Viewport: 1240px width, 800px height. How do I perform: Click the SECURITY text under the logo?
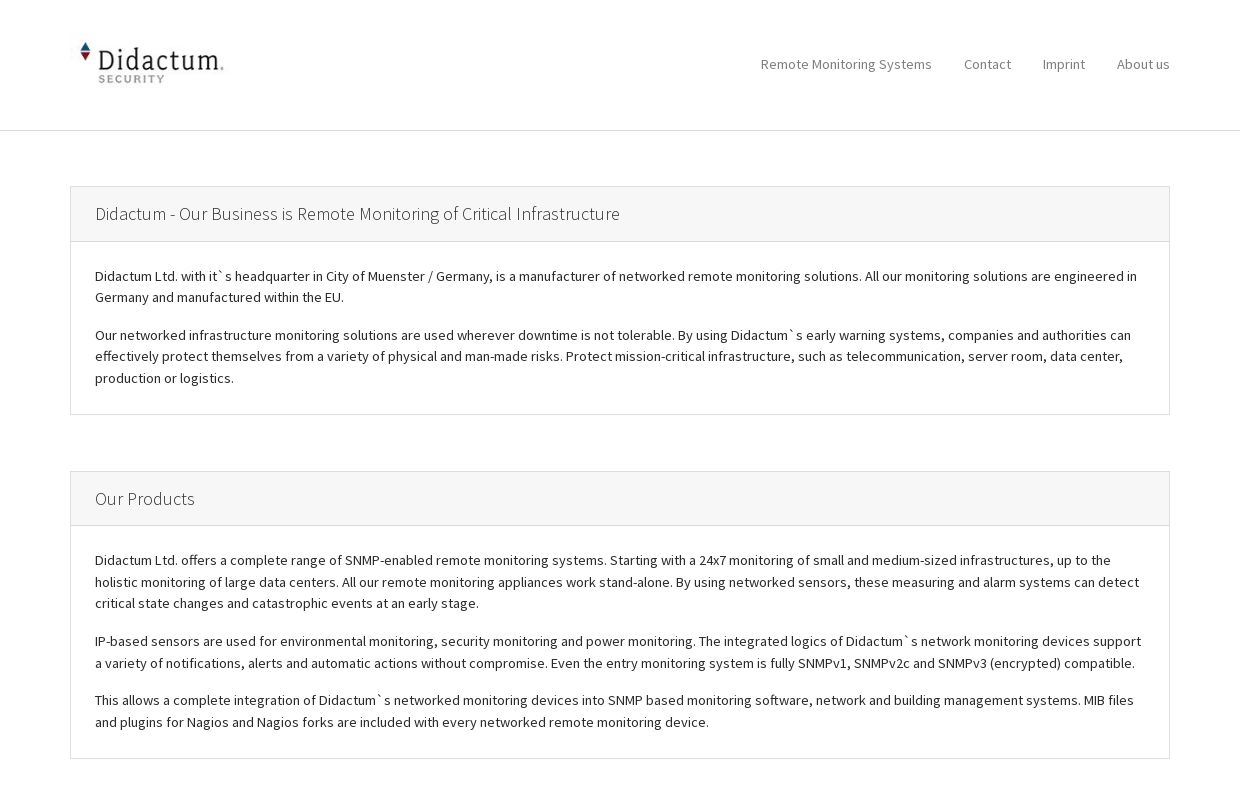131,79
